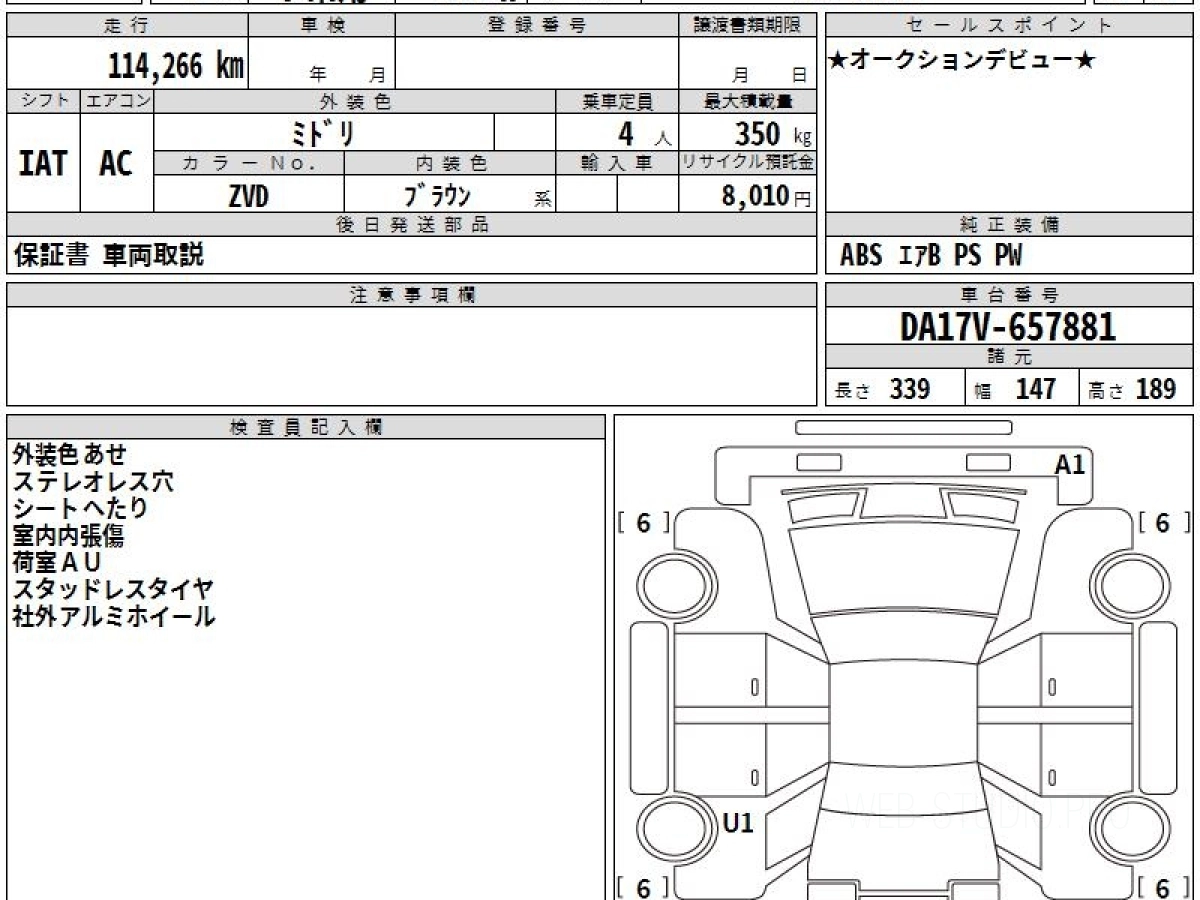Click the 最大積載量 header cell
The height and width of the screenshot is (900, 1200).
coord(747,101)
